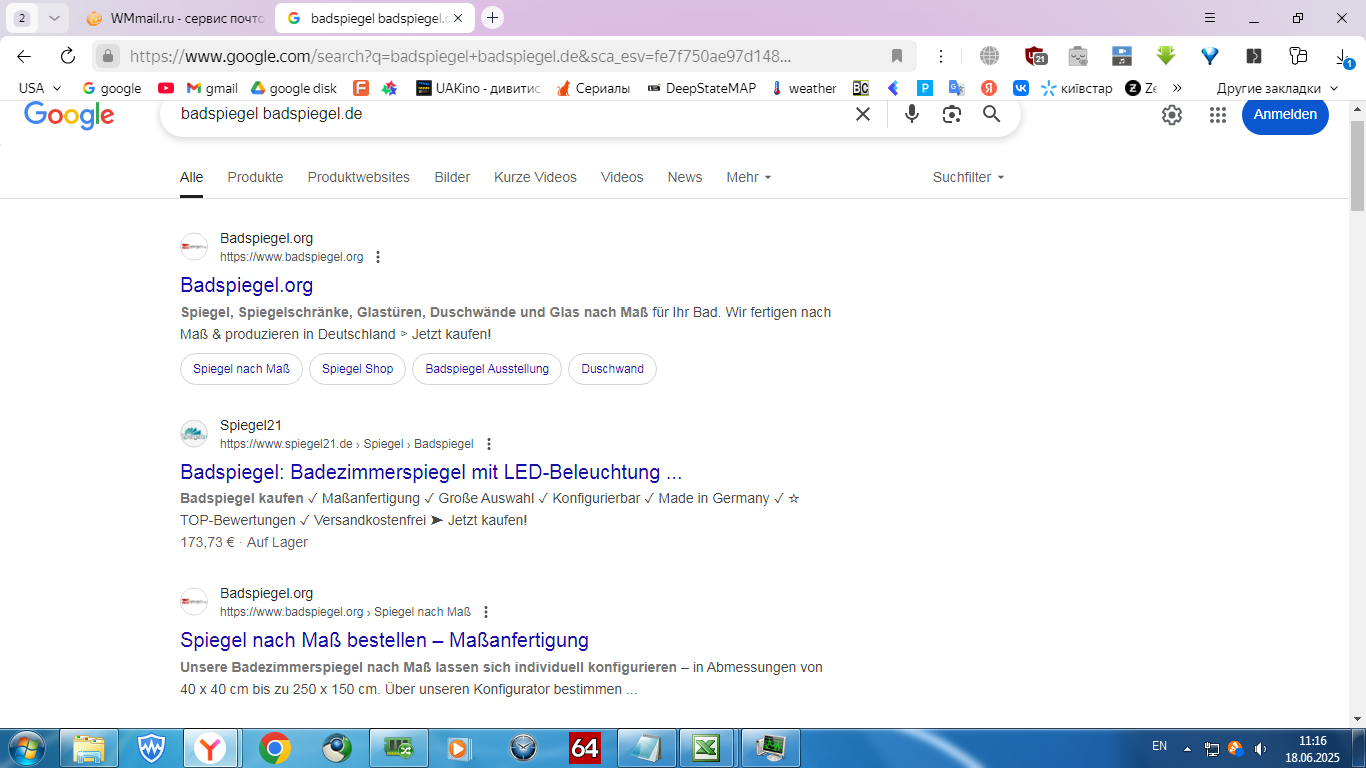The width and height of the screenshot is (1366, 768).
Task: Submit search with magnifying glass icon
Action: click(x=992, y=114)
